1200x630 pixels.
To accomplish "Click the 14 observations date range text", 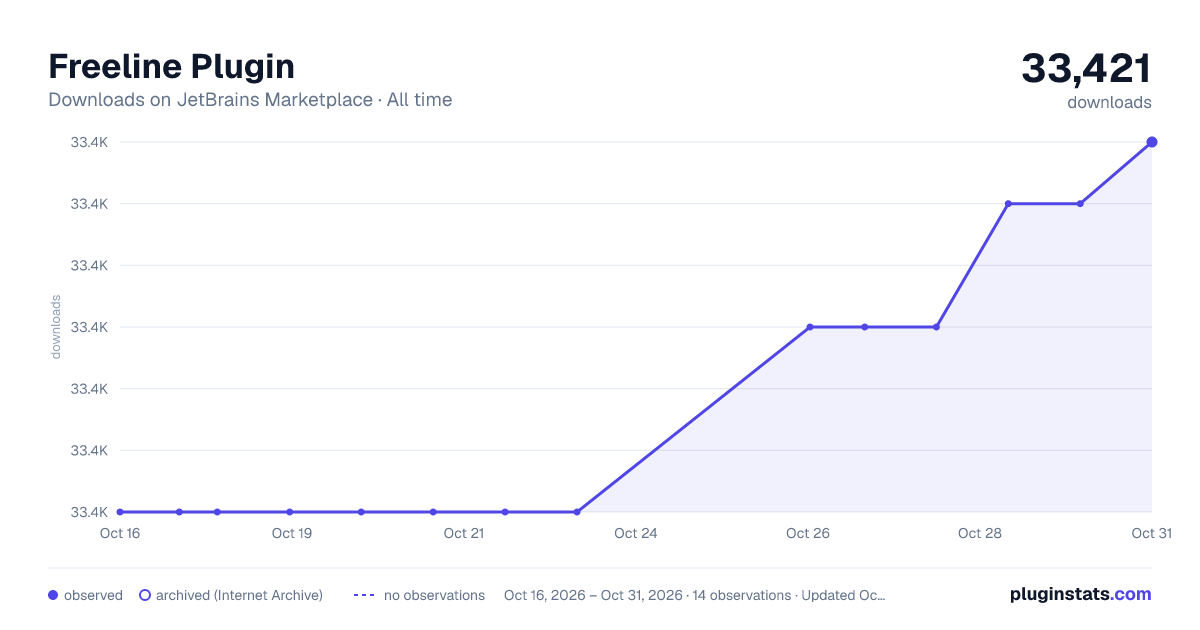I will tap(695, 595).
